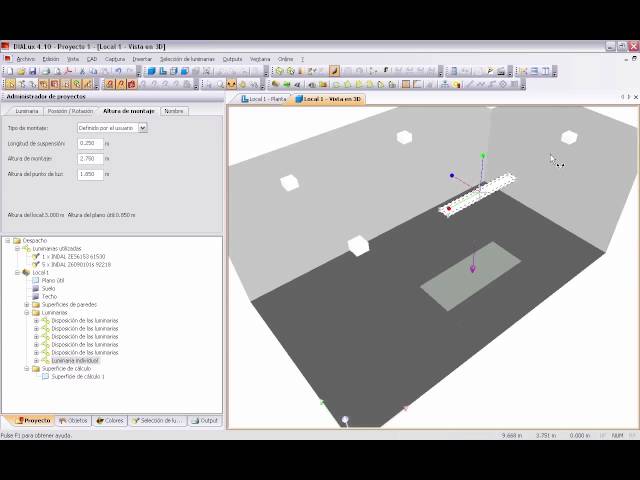The height and width of the screenshot is (480, 640).
Task: Click the first orange help question-mark icon
Action: coord(109,84)
